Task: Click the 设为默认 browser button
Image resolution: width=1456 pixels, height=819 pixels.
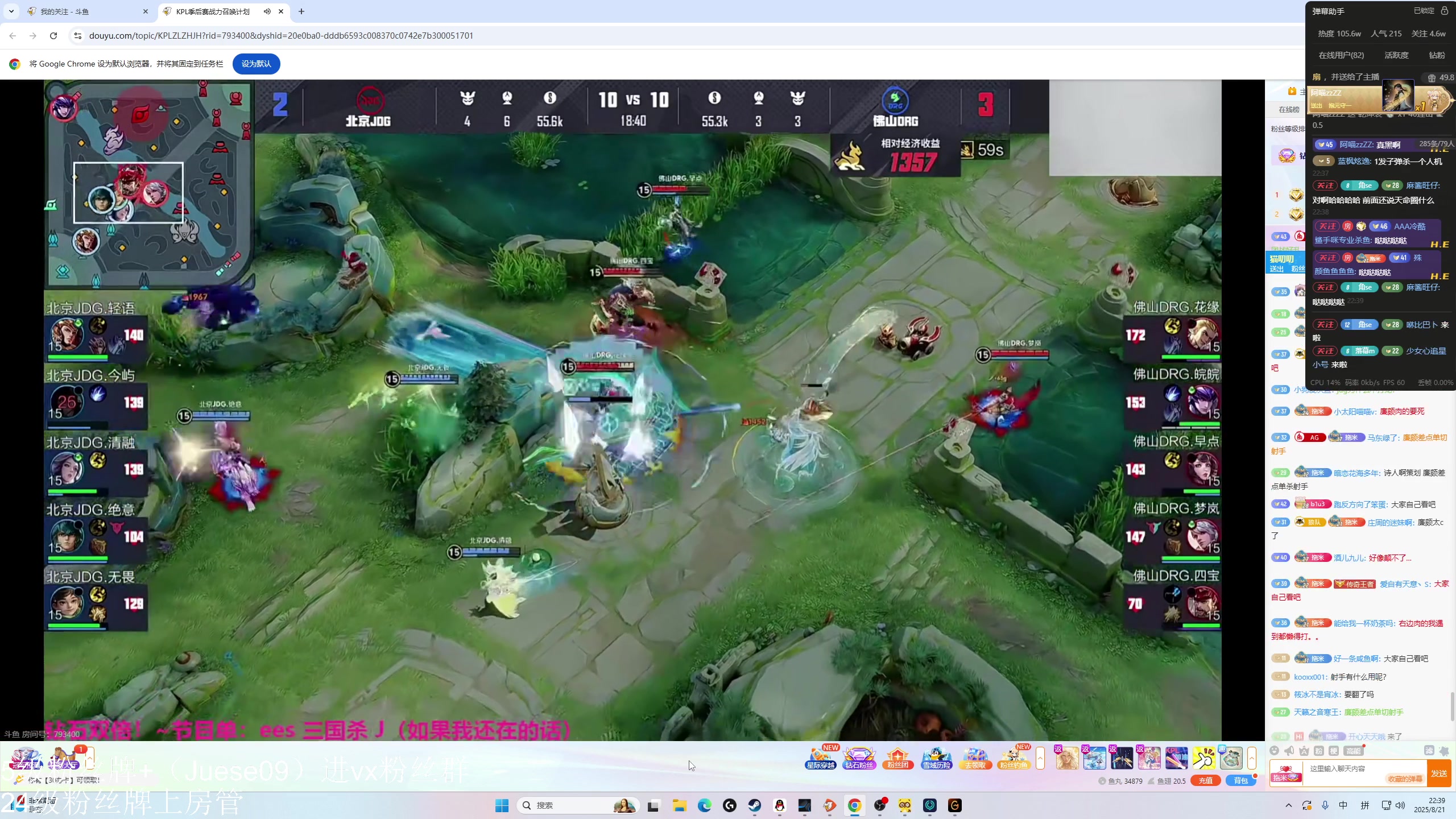Action: tap(256, 64)
